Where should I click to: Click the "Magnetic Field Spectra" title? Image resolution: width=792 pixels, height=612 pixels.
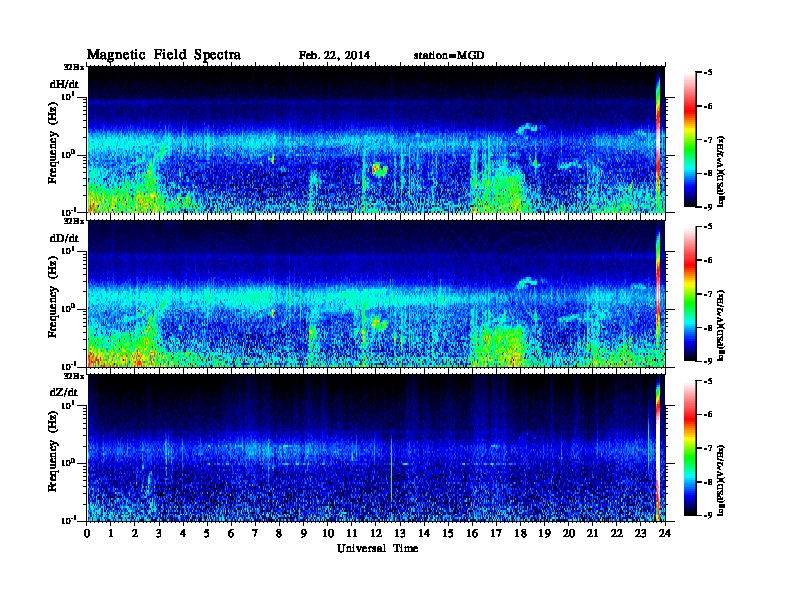164,55
